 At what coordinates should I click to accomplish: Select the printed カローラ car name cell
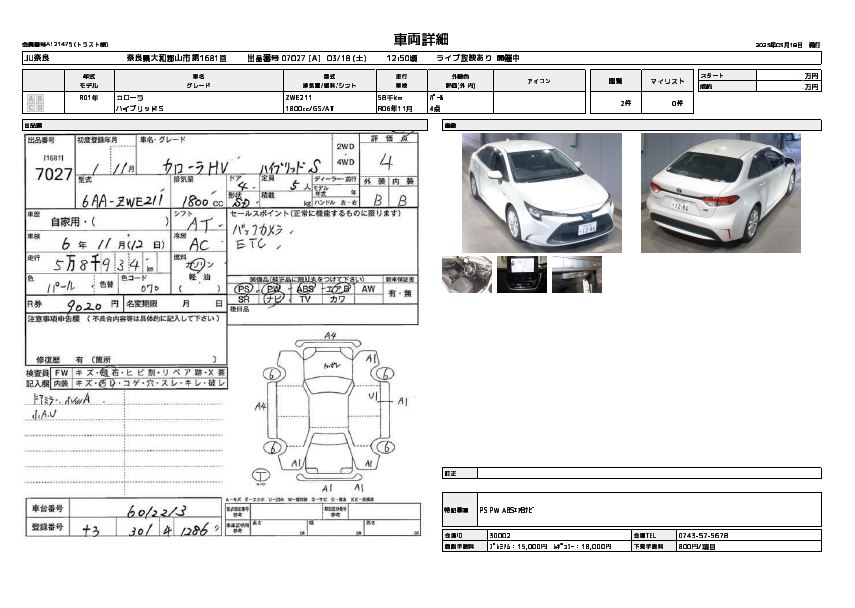point(130,98)
